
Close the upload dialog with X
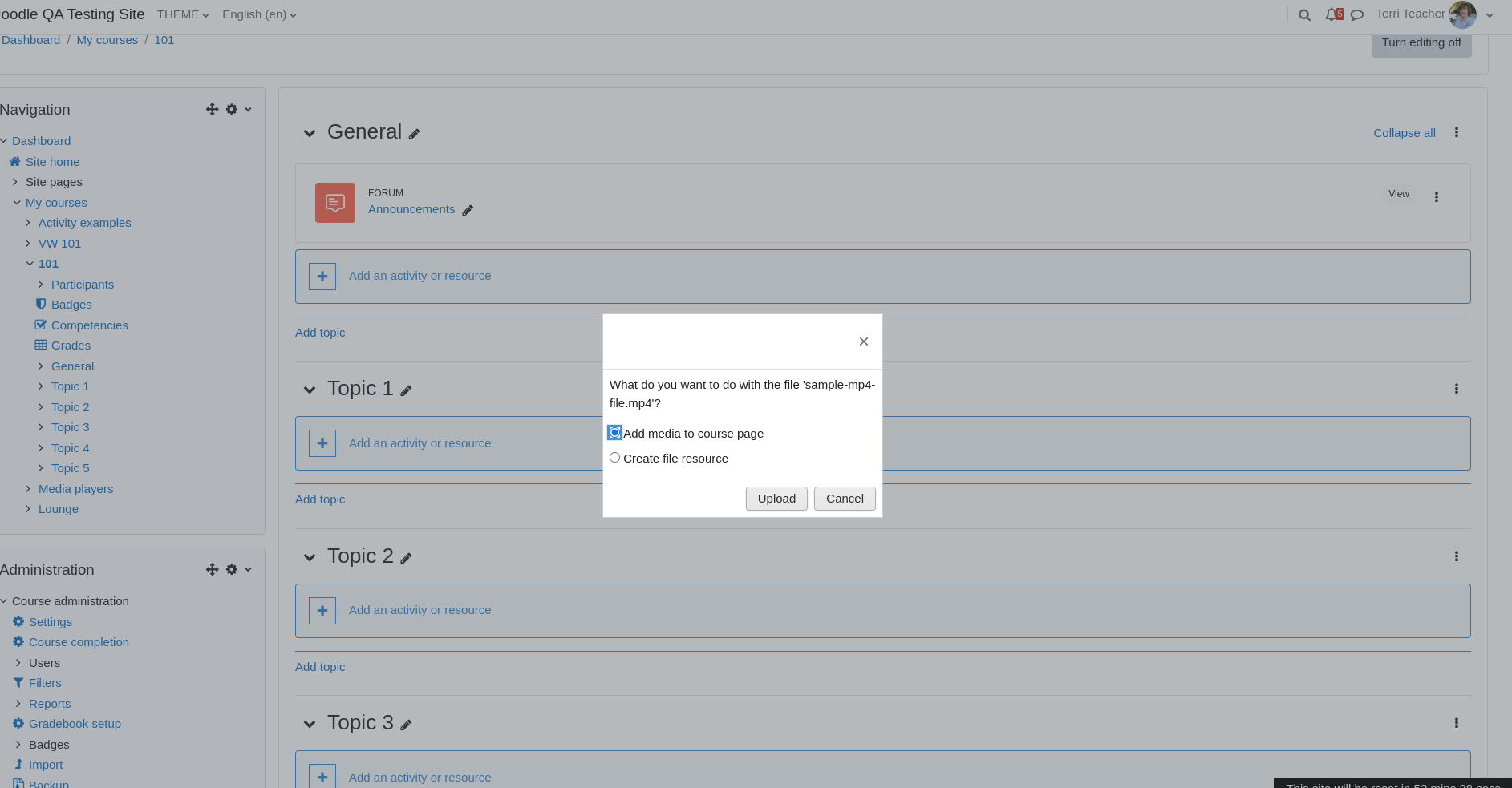[864, 341]
